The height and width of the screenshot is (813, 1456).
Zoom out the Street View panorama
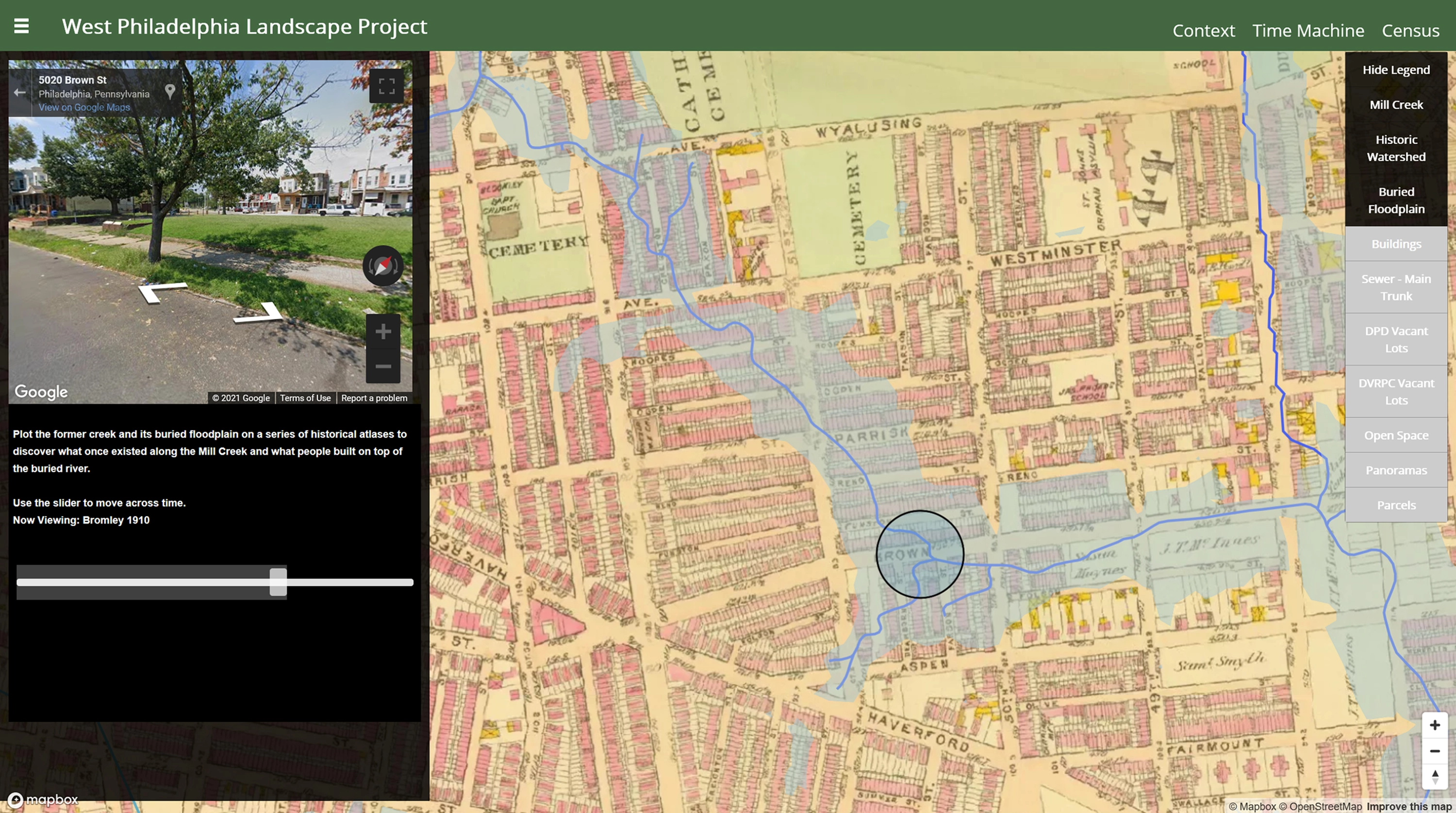(382, 366)
